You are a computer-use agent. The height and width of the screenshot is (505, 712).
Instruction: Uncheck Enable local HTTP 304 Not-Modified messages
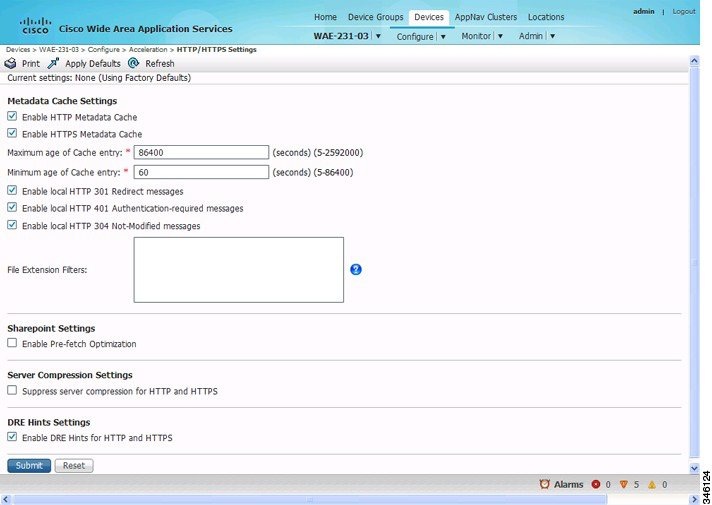pyautogui.click(x=12, y=225)
